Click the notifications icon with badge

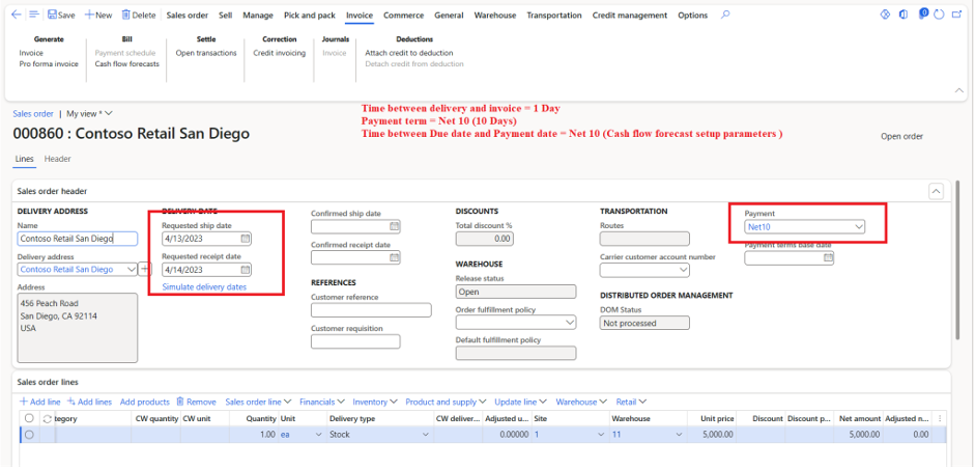(x=924, y=14)
